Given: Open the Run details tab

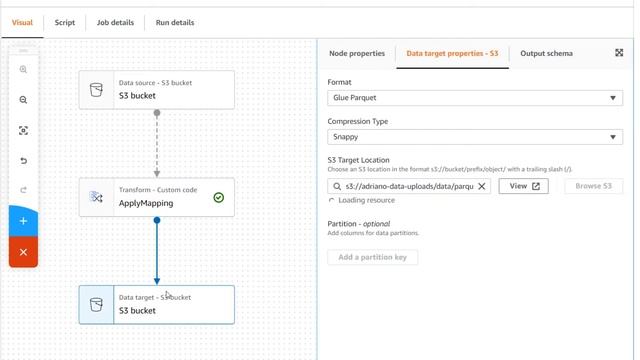Looking at the screenshot, I should coord(175,22).
